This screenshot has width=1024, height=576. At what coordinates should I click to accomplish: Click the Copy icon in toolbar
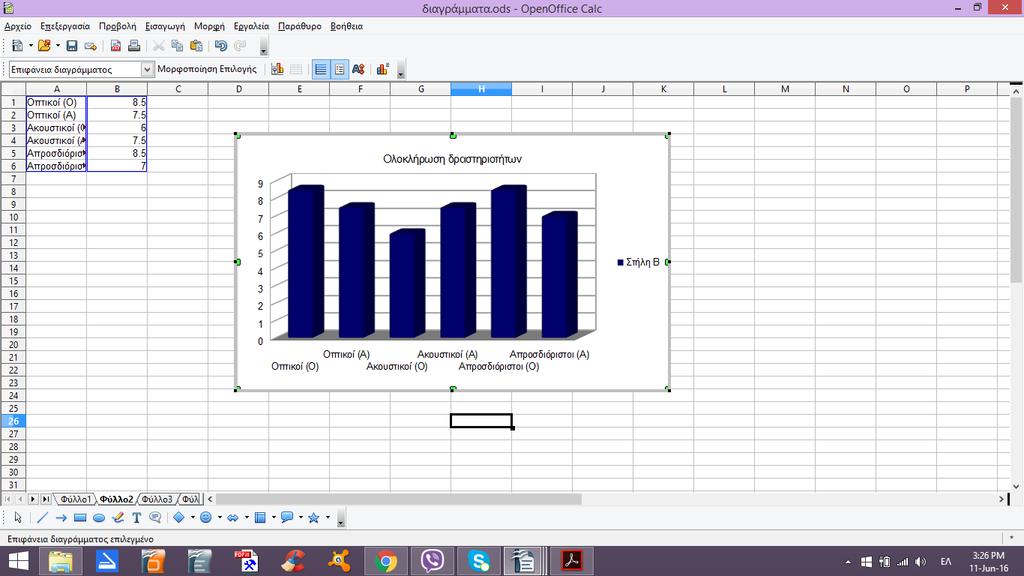point(177,46)
